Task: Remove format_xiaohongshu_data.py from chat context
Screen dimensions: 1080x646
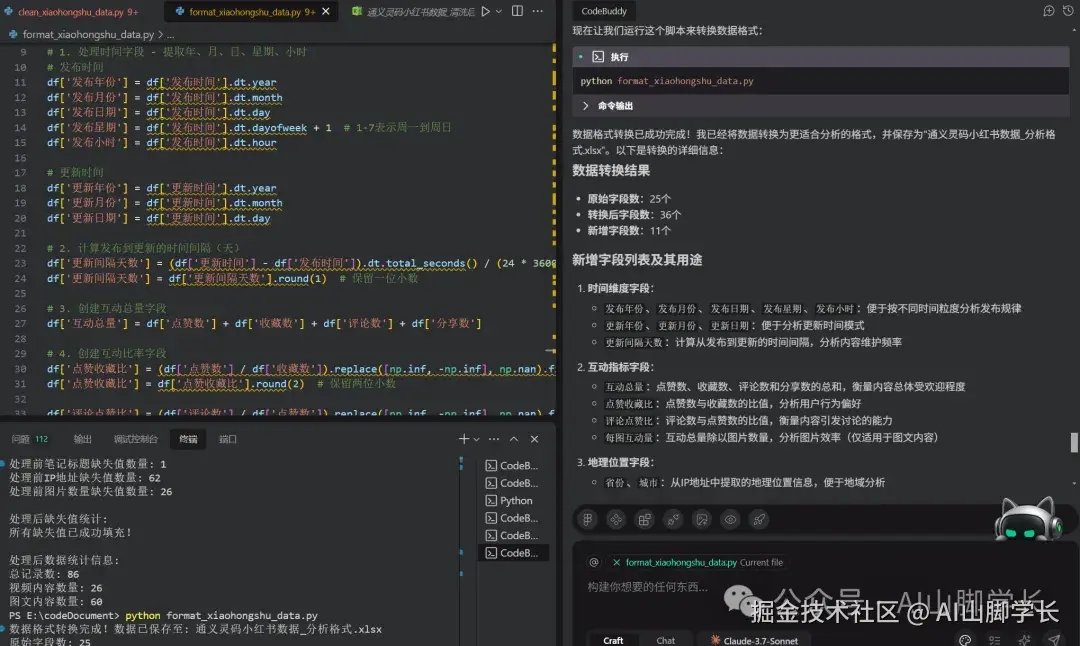Action: coord(615,562)
